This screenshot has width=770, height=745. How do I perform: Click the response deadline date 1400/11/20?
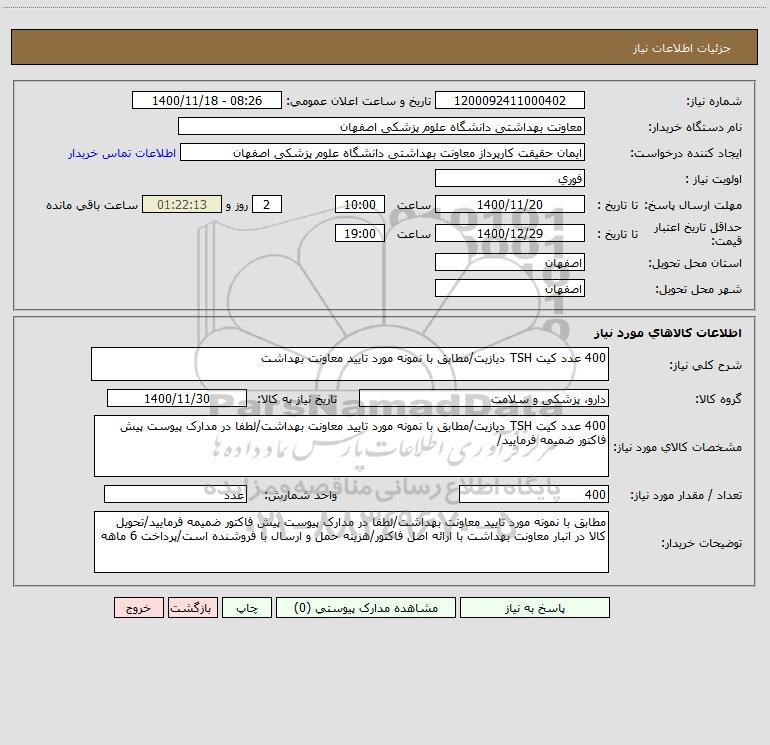point(510,204)
